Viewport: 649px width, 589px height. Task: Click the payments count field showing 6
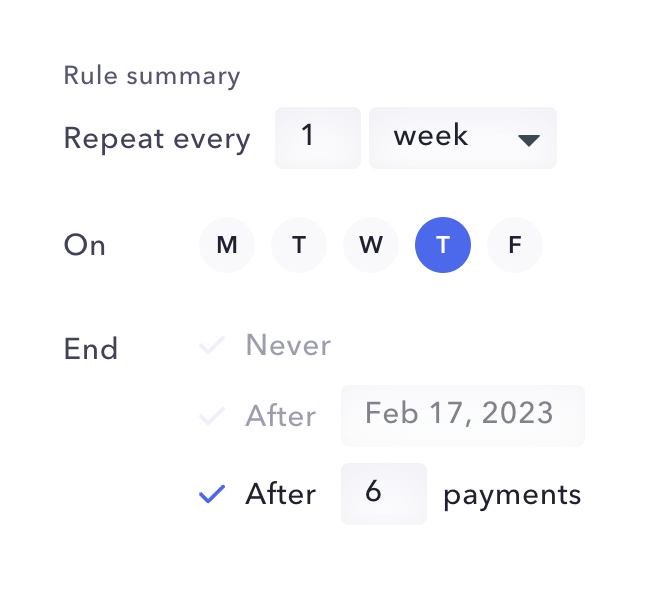tap(383, 494)
